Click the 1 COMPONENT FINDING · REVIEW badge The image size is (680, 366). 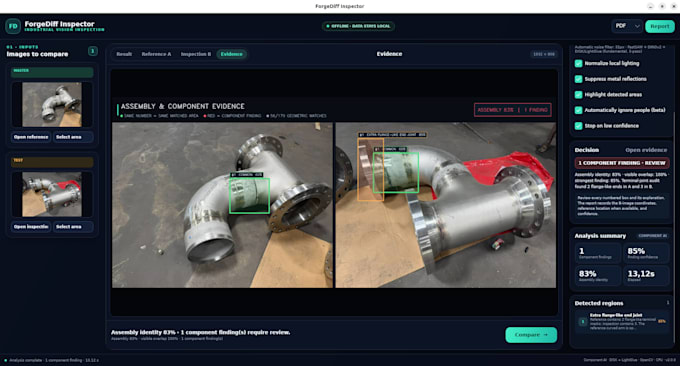[622, 163]
